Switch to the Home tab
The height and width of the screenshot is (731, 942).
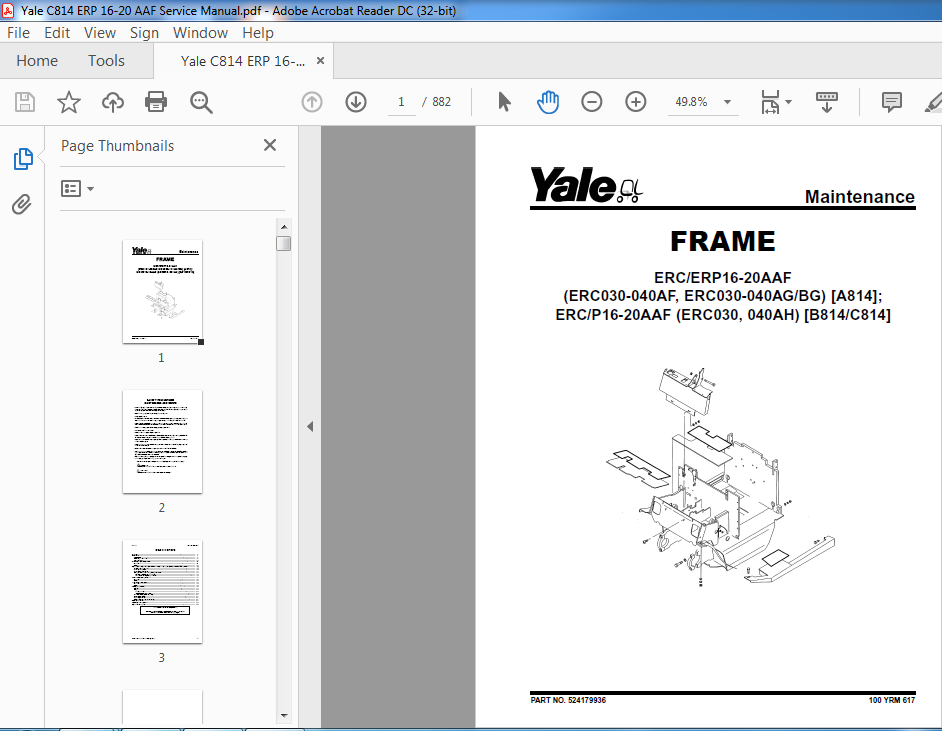tap(37, 61)
